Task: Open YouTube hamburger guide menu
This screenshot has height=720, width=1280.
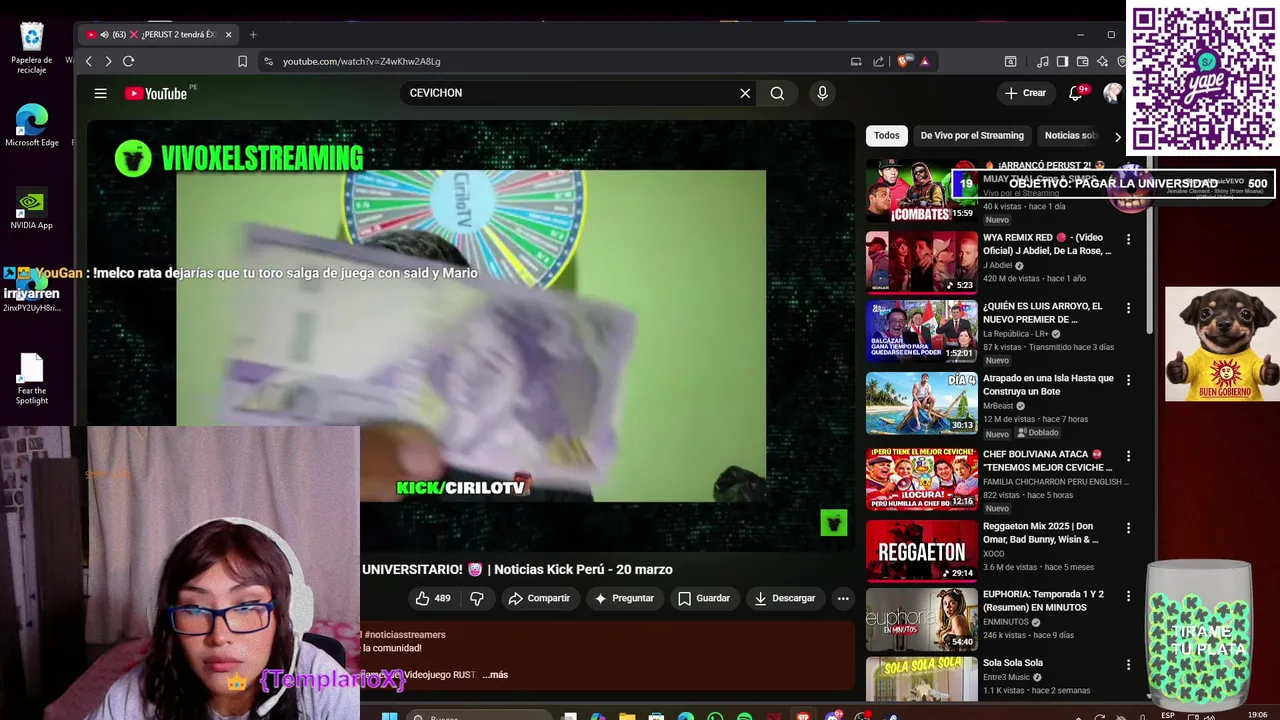Action: tap(100, 93)
